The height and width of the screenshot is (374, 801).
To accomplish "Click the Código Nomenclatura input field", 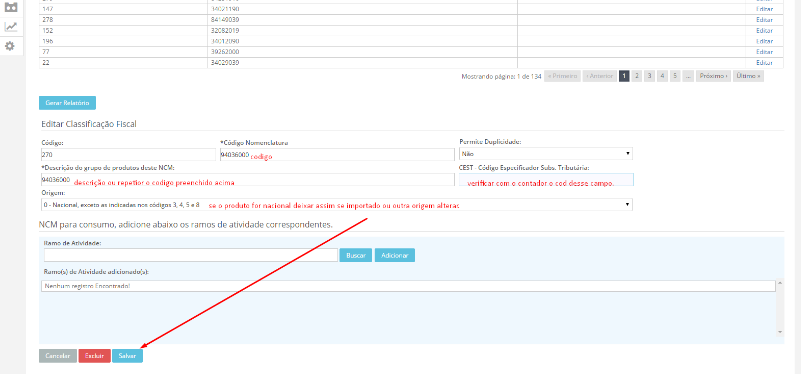I will pos(337,155).
